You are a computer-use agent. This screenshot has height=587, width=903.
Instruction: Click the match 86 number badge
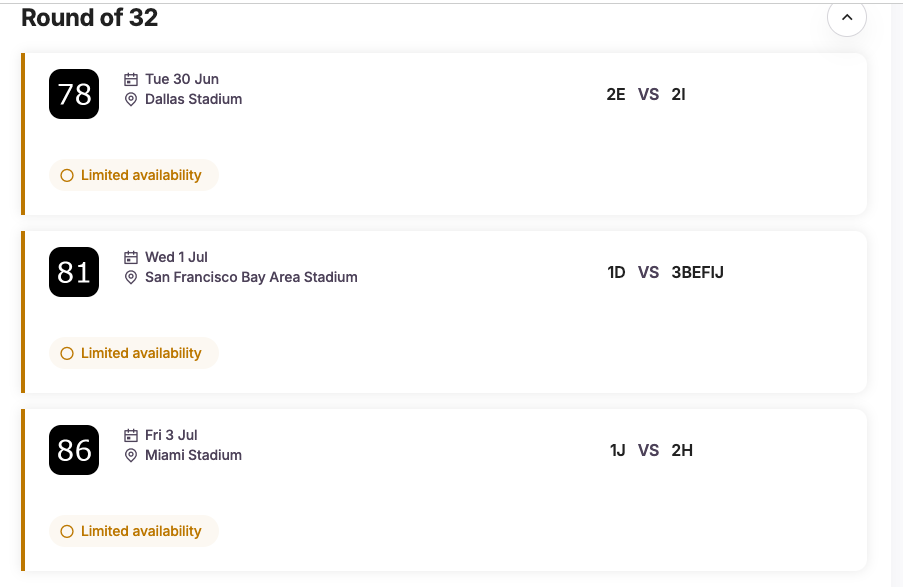[74, 450]
